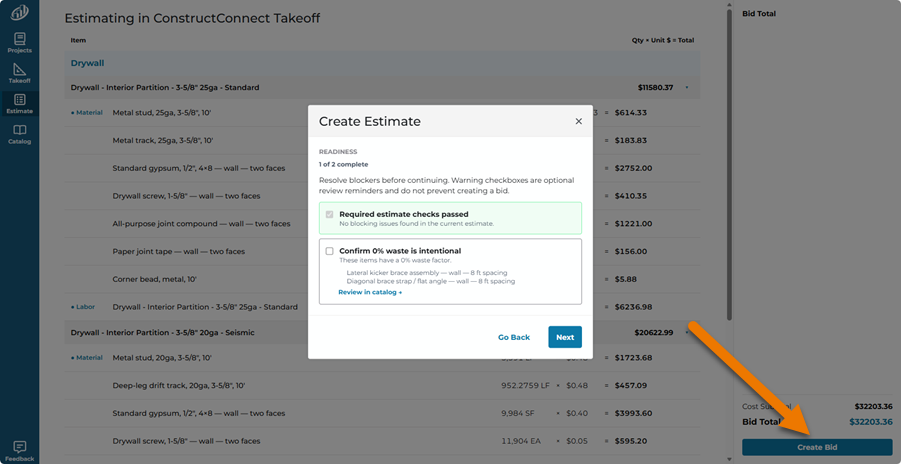Click the '952.2759 LF' quantity
This screenshot has height=464, width=901.
pos(525,385)
